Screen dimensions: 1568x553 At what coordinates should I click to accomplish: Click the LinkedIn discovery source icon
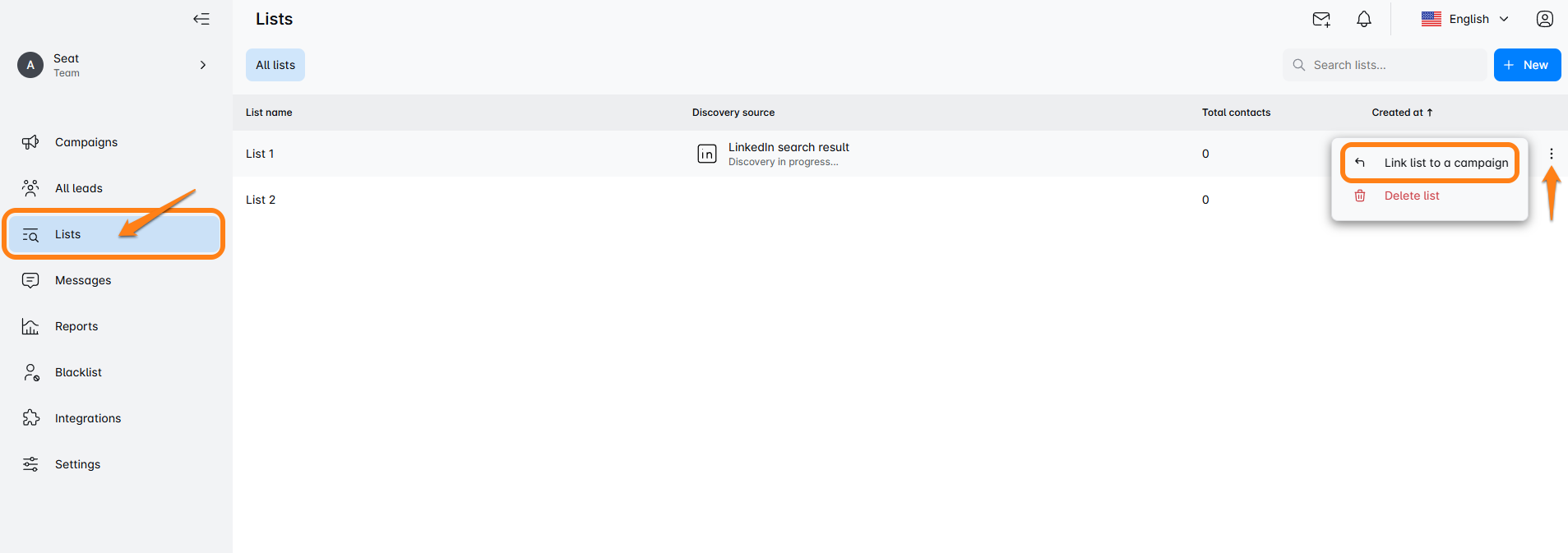click(x=707, y=154)
